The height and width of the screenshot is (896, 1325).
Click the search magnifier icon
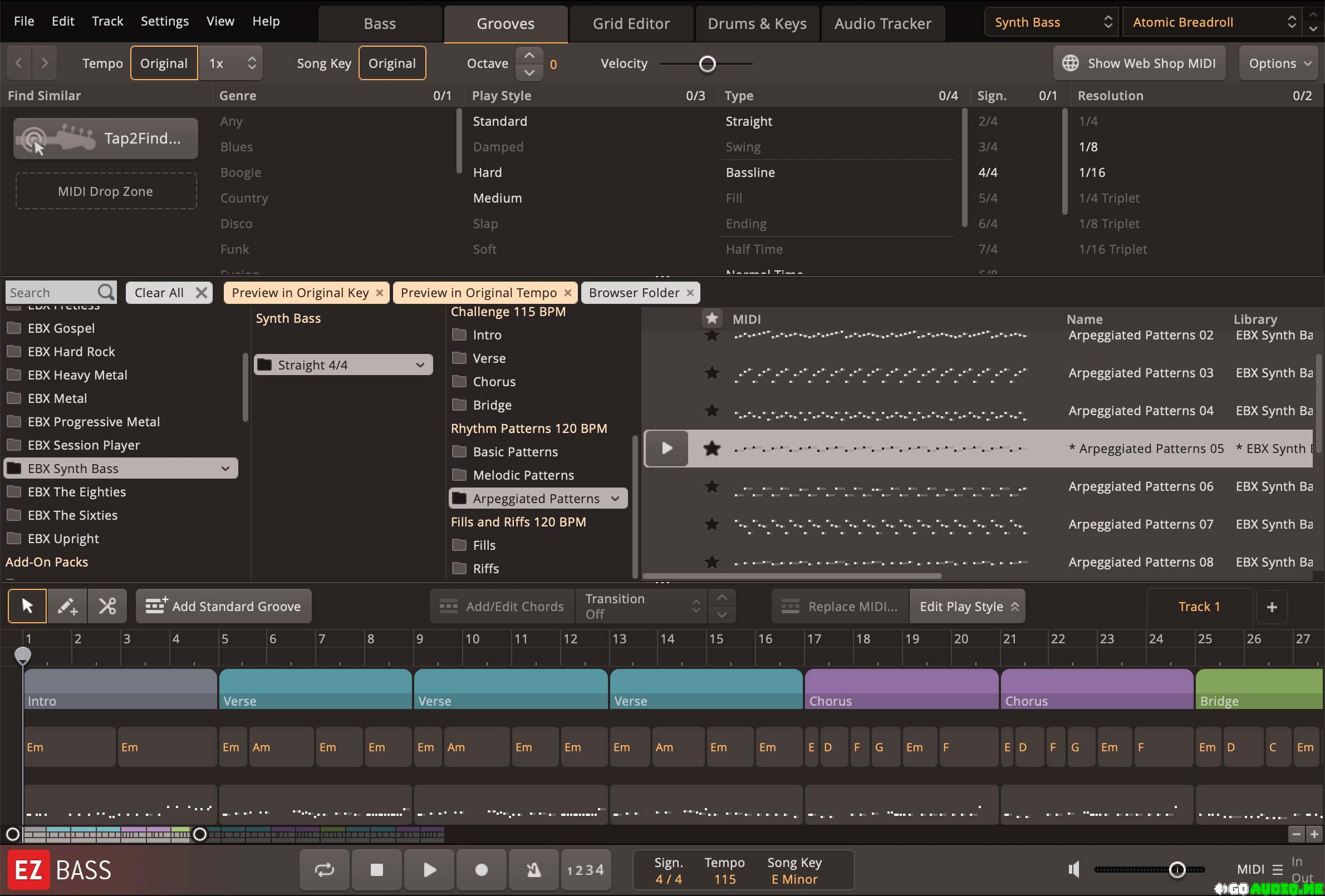106,292
